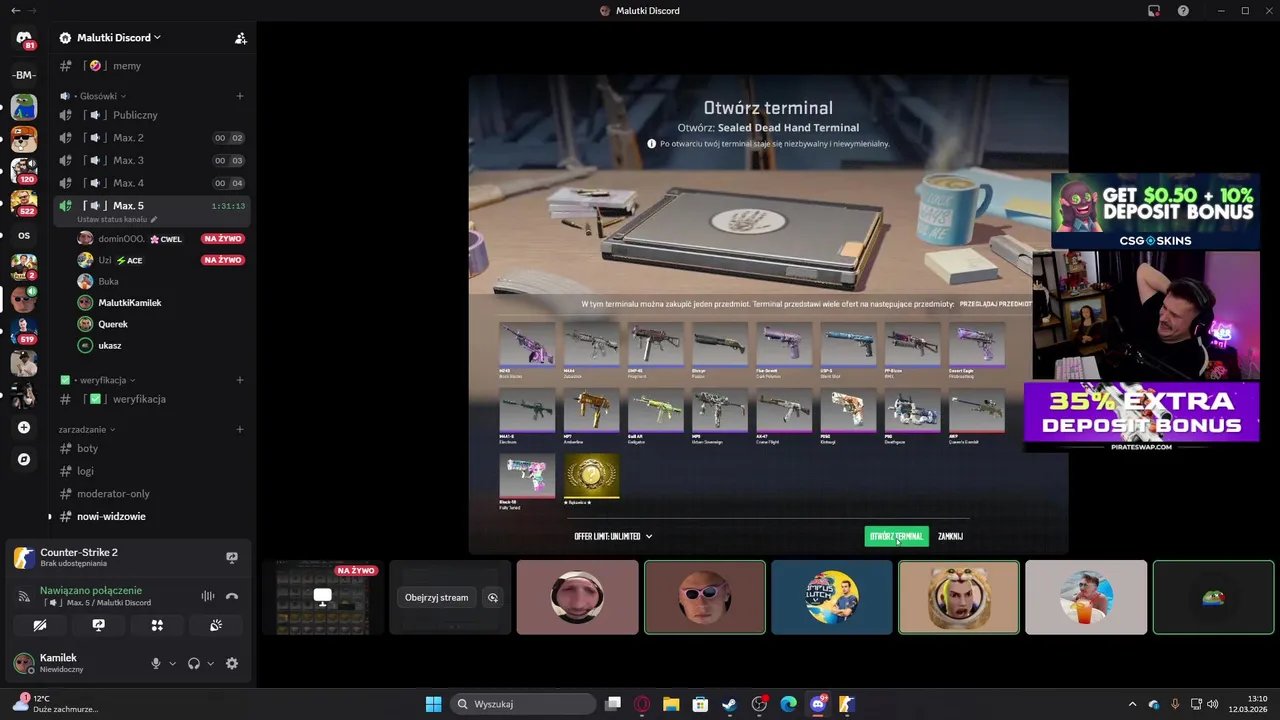Open microphone input options arrow

tap(172, 663)
